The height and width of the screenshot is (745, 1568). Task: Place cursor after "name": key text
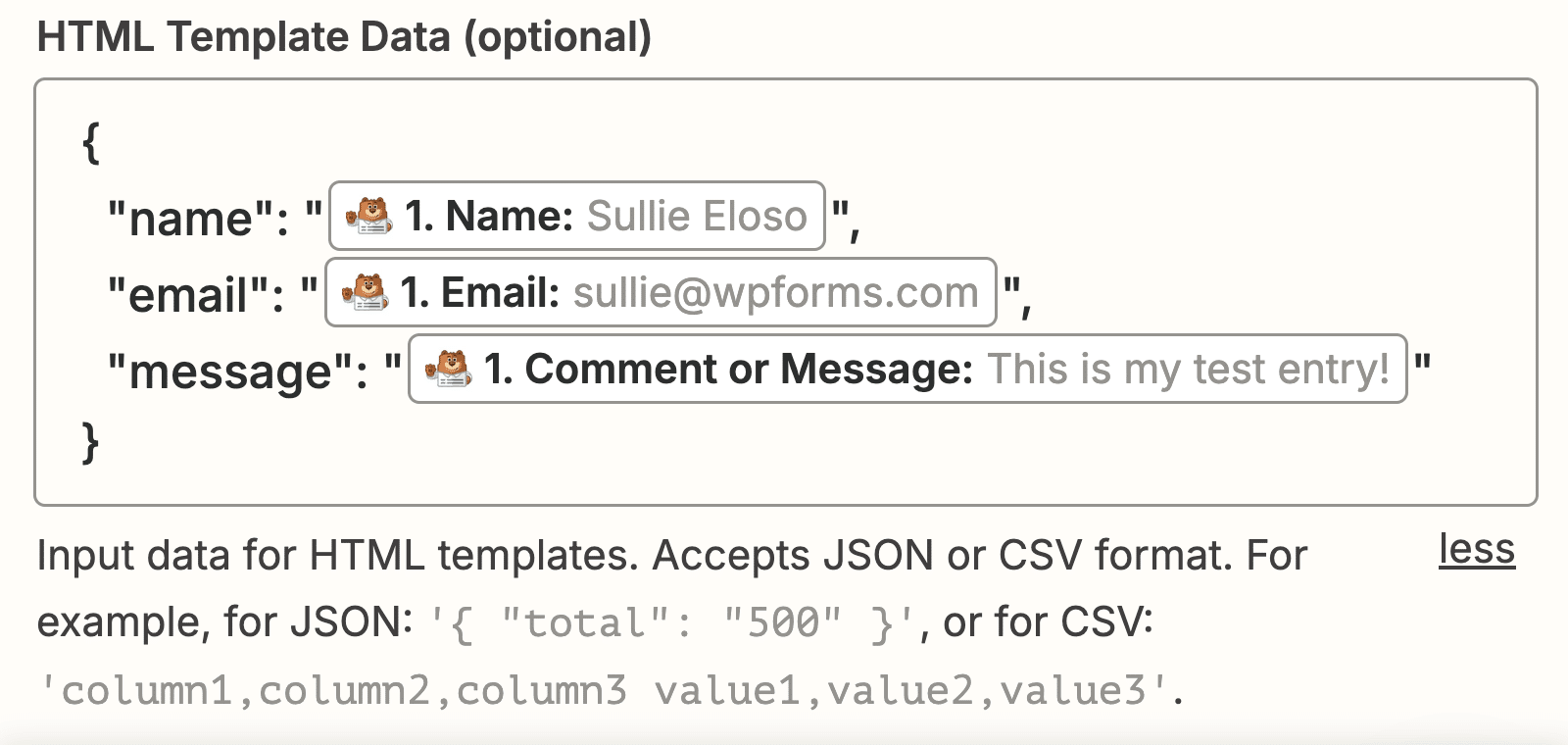coord(292,218)
